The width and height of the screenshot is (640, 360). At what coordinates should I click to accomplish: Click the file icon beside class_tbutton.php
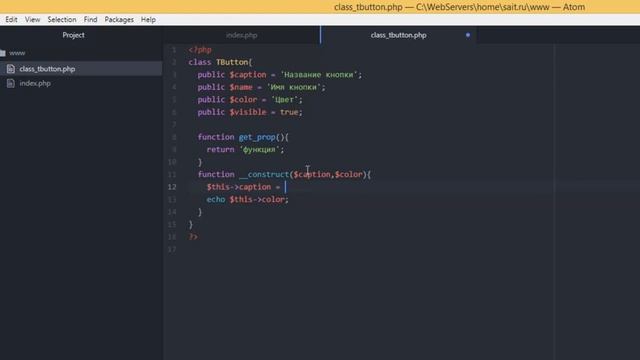click(11, 69)
